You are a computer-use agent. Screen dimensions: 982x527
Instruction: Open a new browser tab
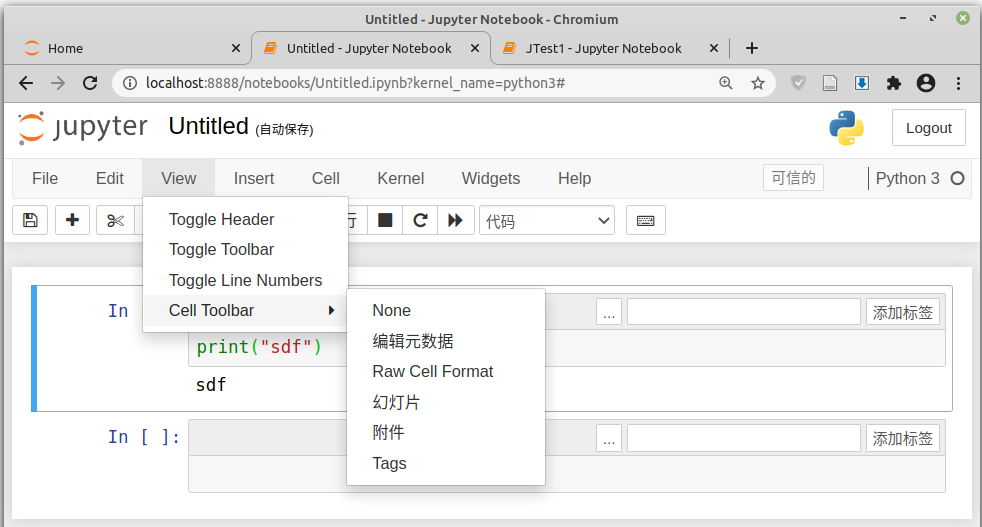tap(752, 48)
